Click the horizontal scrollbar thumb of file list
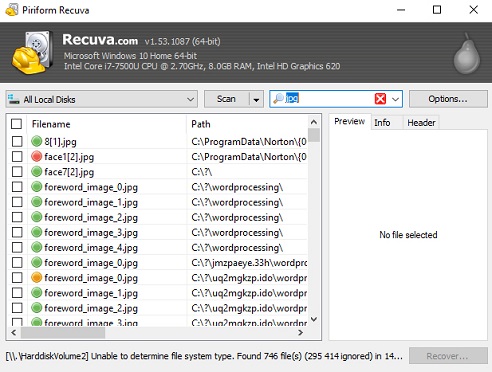Image resolution: width=492 pixels, height=372 pixels. [63, 333]
